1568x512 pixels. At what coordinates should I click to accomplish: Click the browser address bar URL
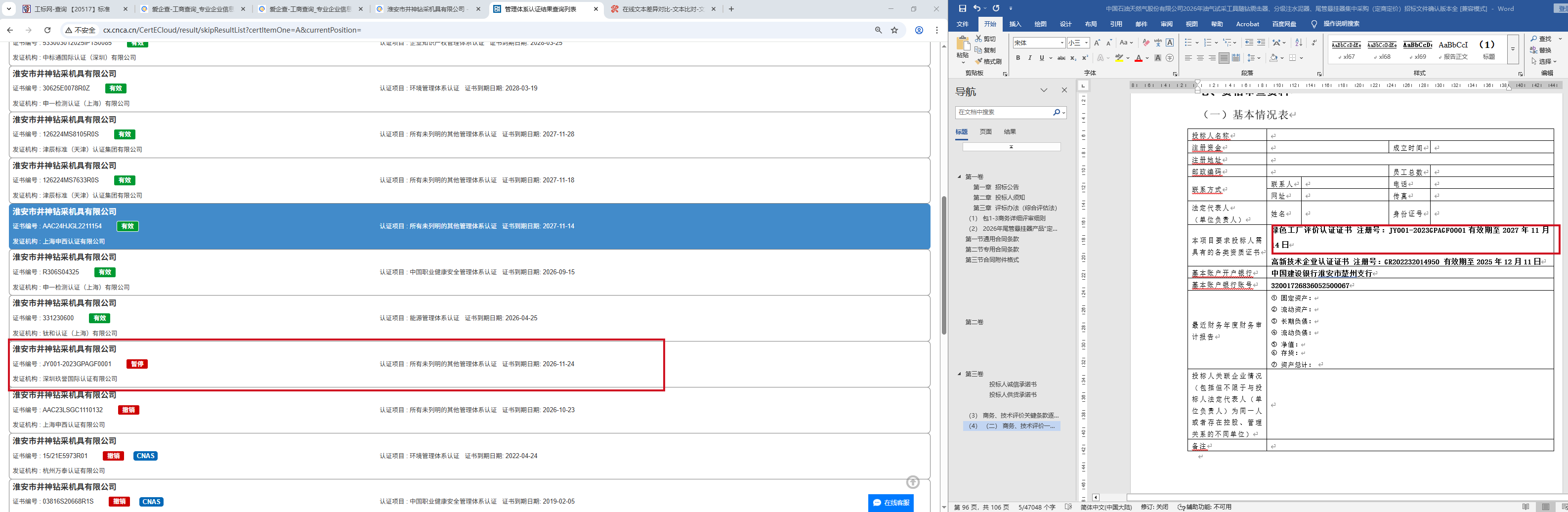tap(232, 30)
